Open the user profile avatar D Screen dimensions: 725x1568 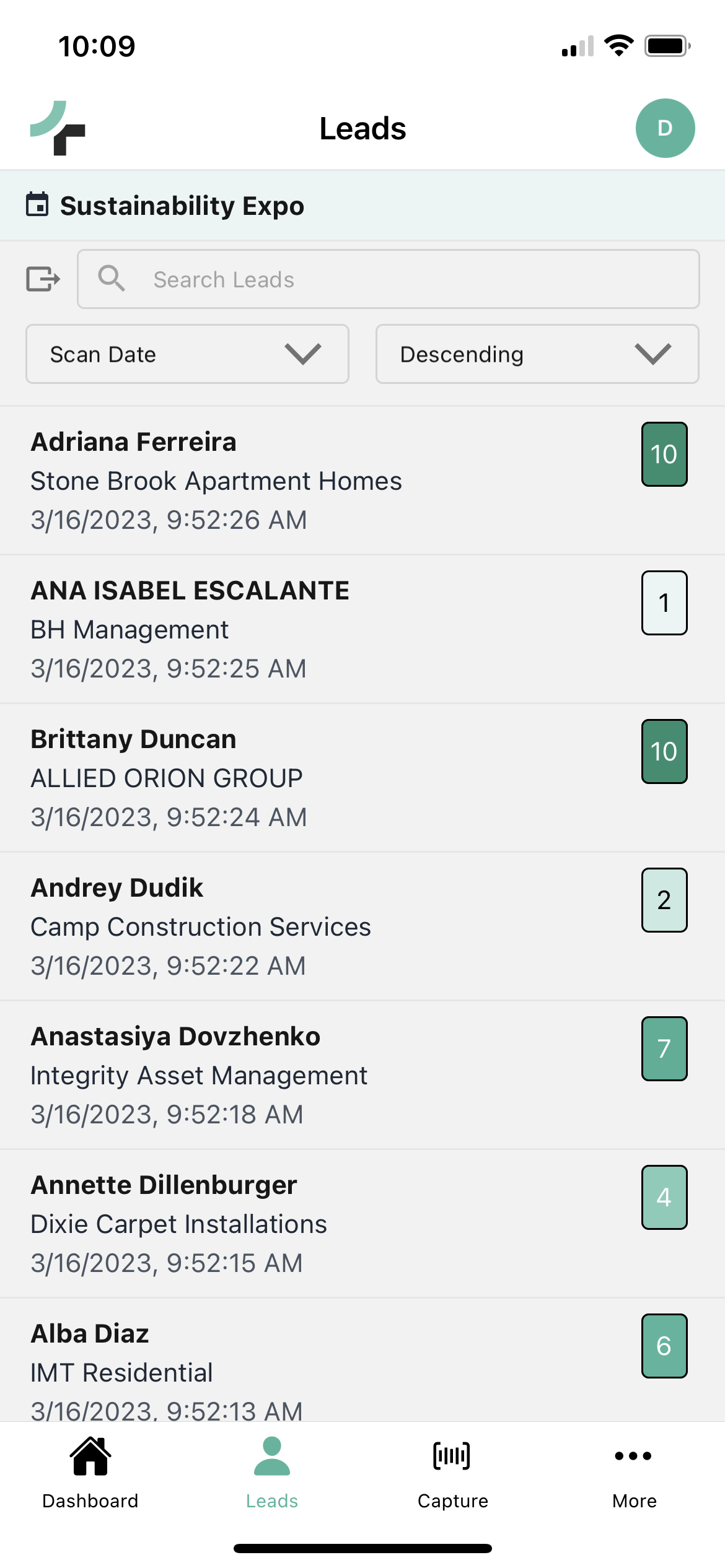(x=665, y=128)
